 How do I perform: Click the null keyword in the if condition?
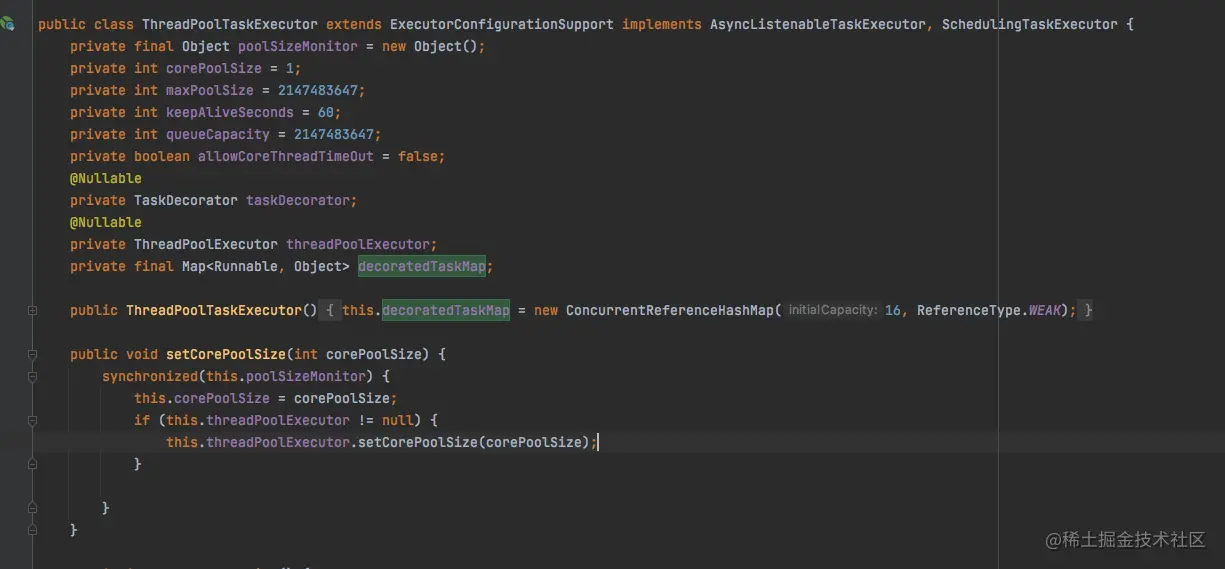398,421
